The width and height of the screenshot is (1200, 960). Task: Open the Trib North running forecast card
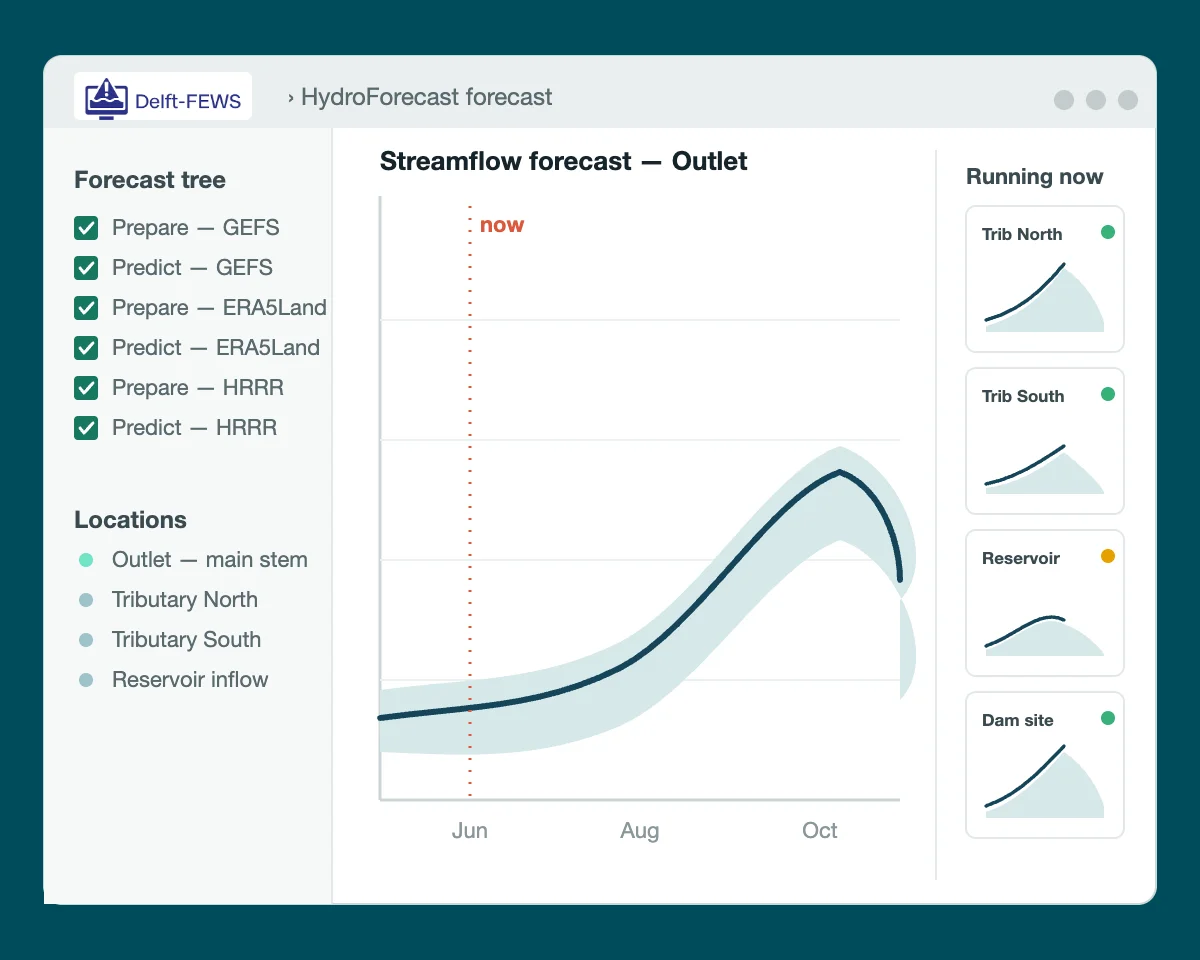point(1045,279)
